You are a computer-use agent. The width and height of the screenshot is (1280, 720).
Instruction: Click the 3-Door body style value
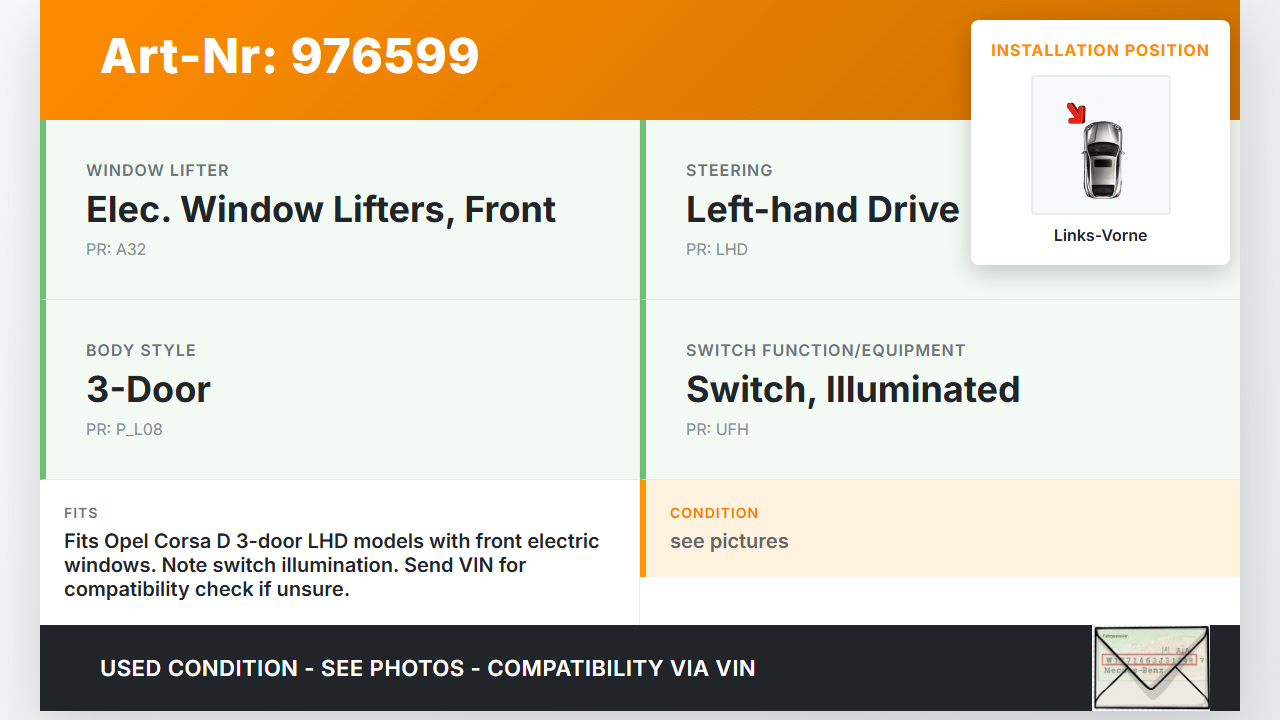148,390
